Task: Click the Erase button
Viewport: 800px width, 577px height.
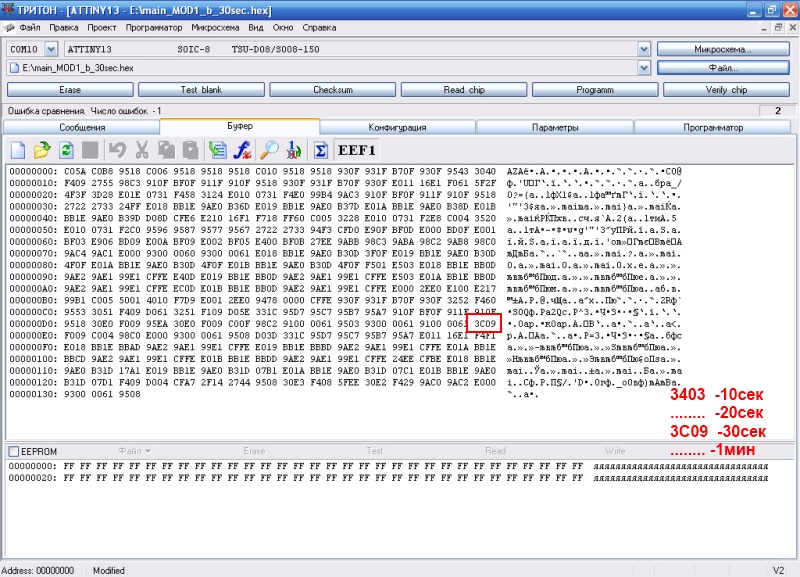Action: pyautogui.click(x=69, y=90)
